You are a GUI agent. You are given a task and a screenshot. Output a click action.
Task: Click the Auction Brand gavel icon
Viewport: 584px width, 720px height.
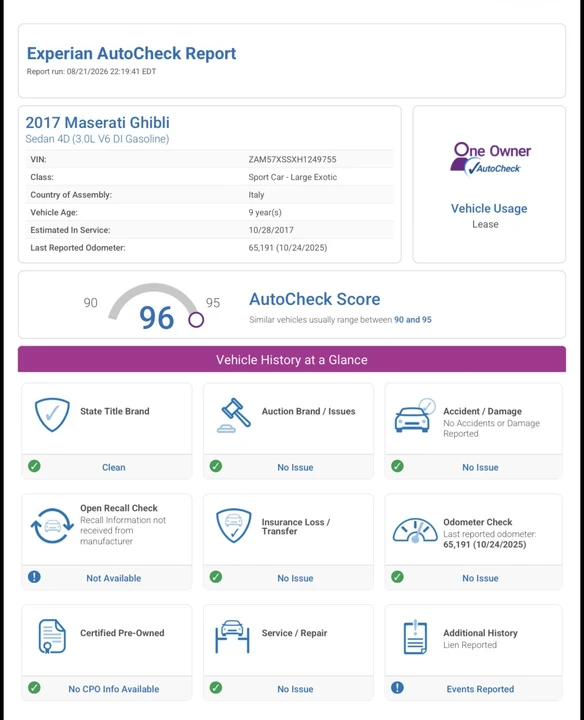pyautogui.click(x=234, y=415)
